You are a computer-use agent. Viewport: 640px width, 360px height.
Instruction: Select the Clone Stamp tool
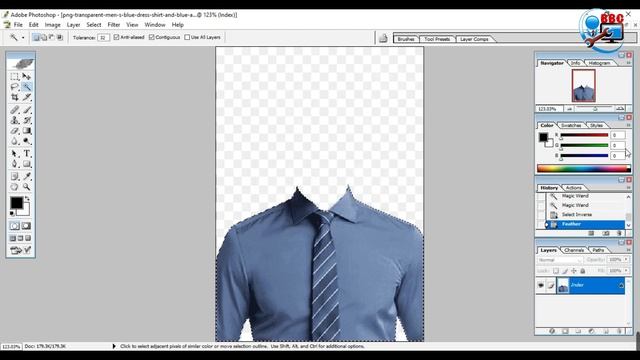[x=15, y=120]
